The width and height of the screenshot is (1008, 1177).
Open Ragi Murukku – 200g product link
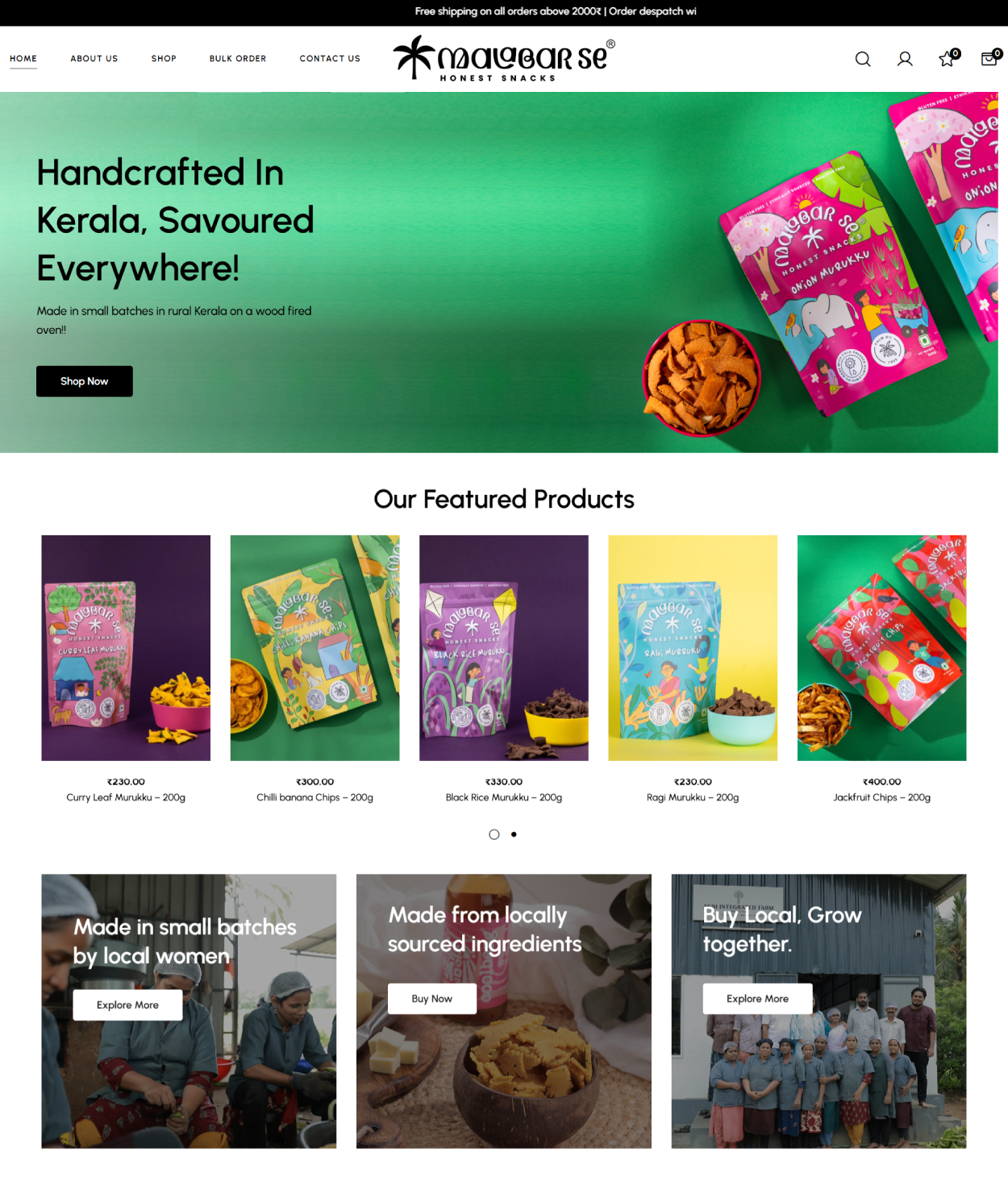(x=693, y=797)
